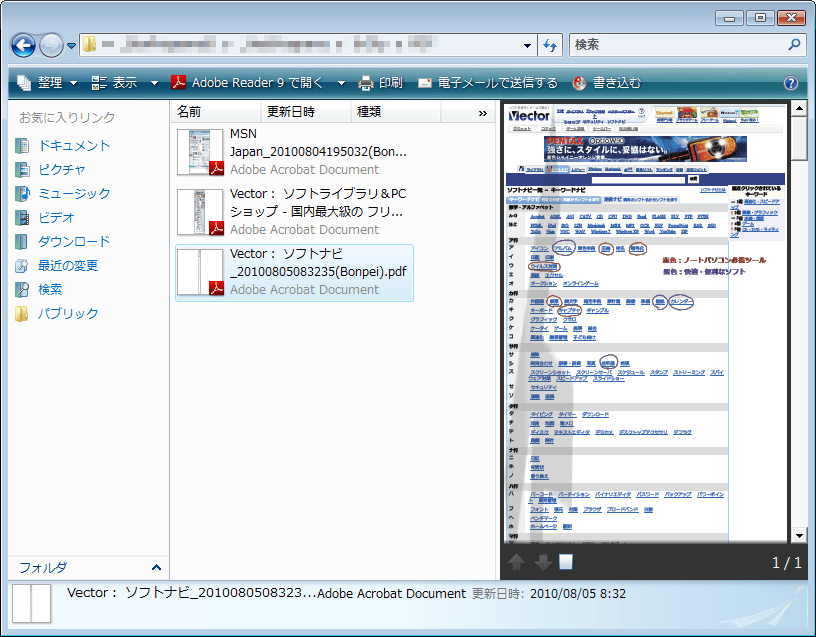The image size is (816, 637).
Task: Click the 更新日時 2010/08/05 8:32 detail value
Action: coord(578,594)
